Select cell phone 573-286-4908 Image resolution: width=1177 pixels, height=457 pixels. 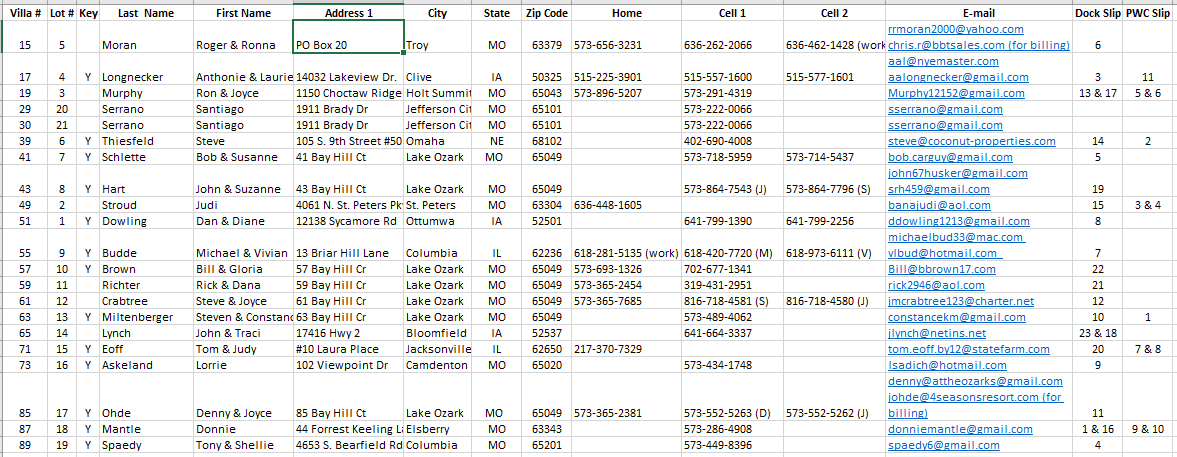pyautogui.click(x=733, y=429)
